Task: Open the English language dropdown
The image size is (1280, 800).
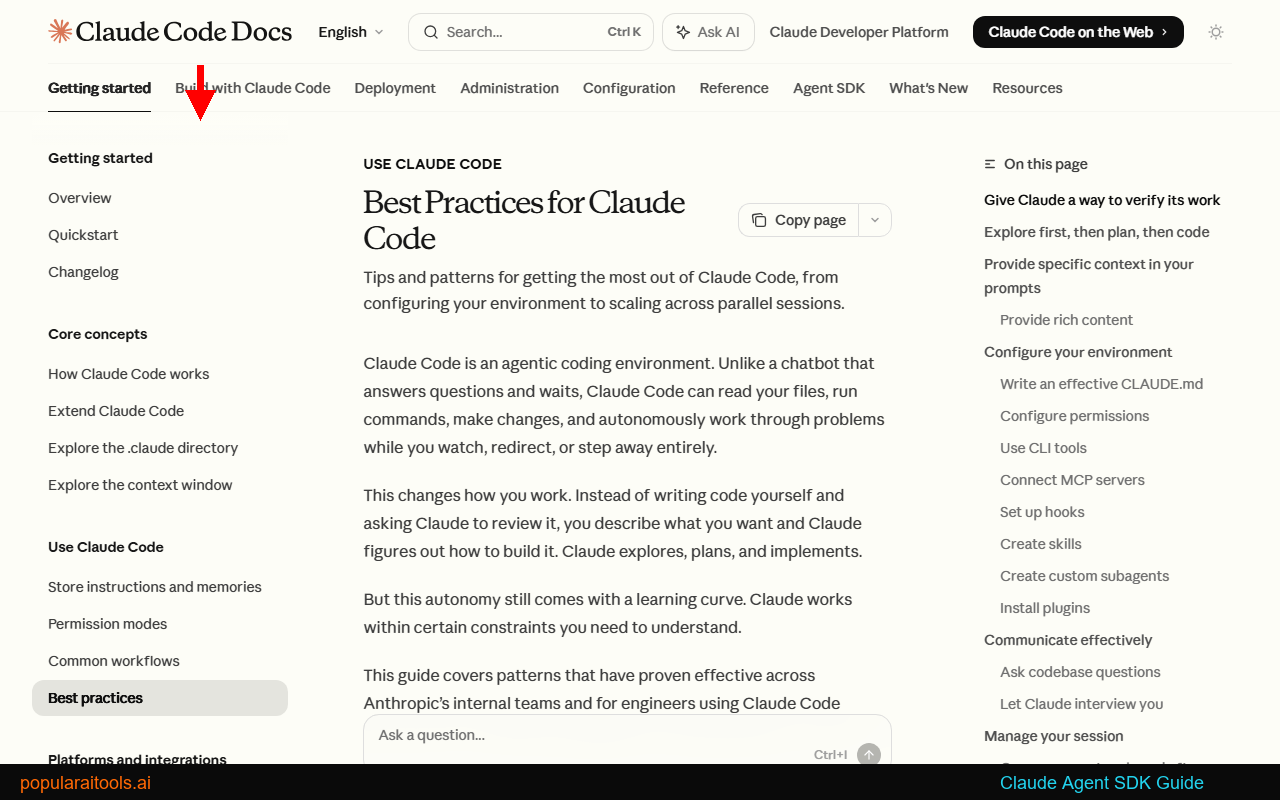Action: click(350, 31)
